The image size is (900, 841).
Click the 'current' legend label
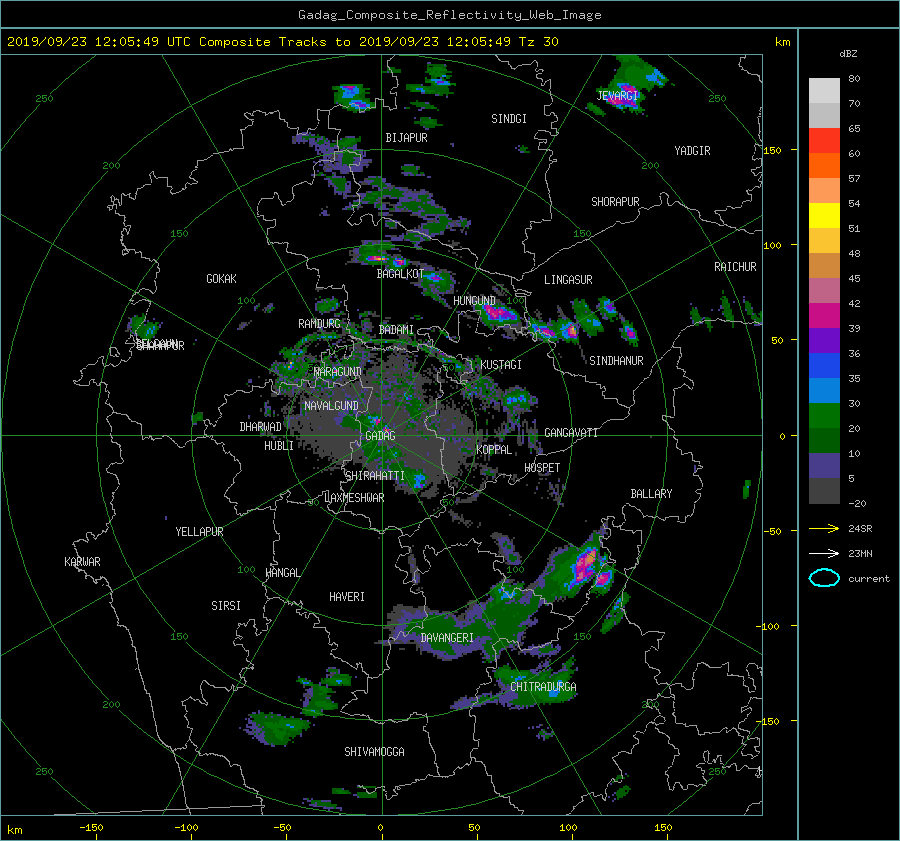(x=869, y=579)
